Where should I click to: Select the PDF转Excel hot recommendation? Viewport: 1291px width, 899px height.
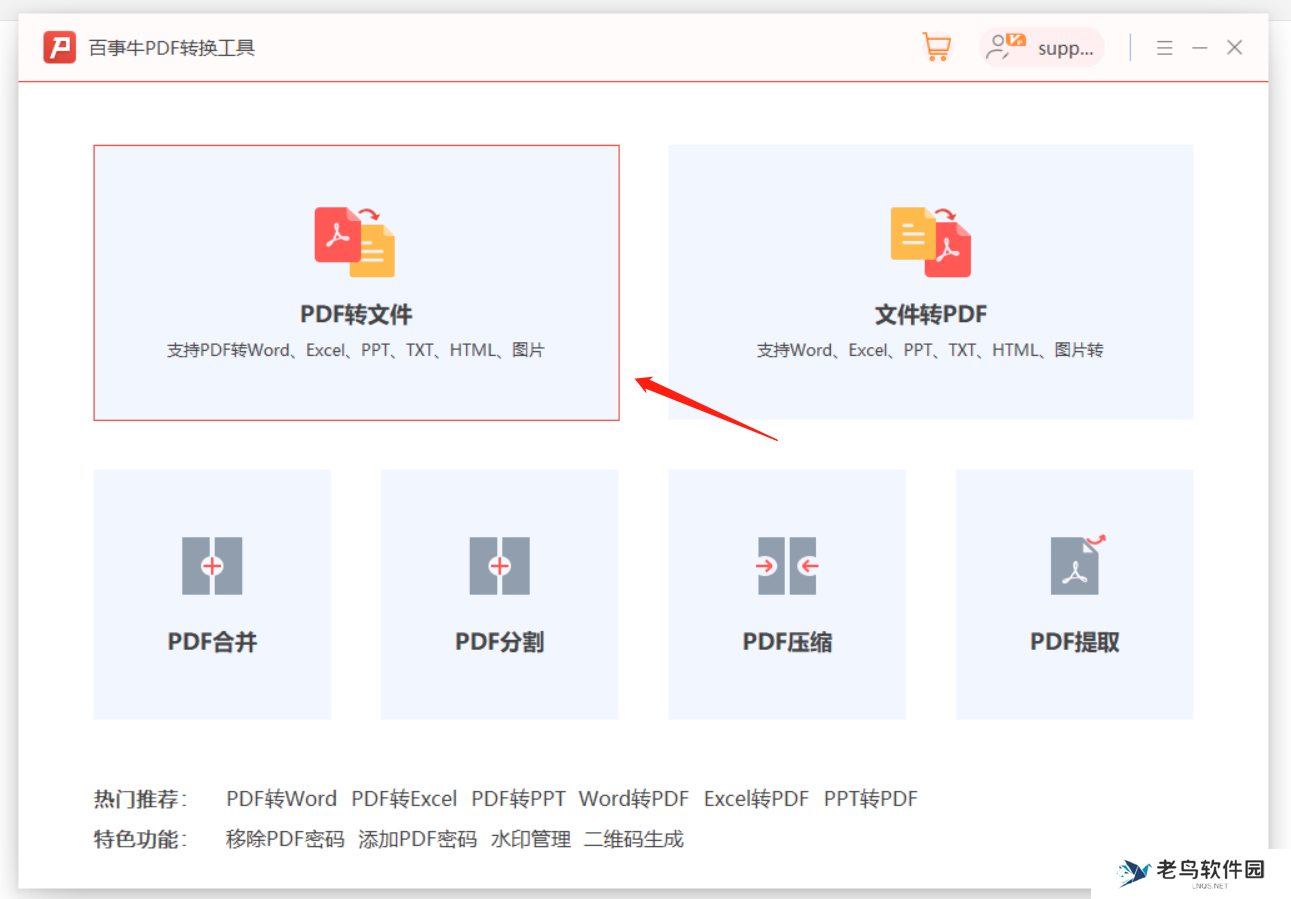[405, 798]
